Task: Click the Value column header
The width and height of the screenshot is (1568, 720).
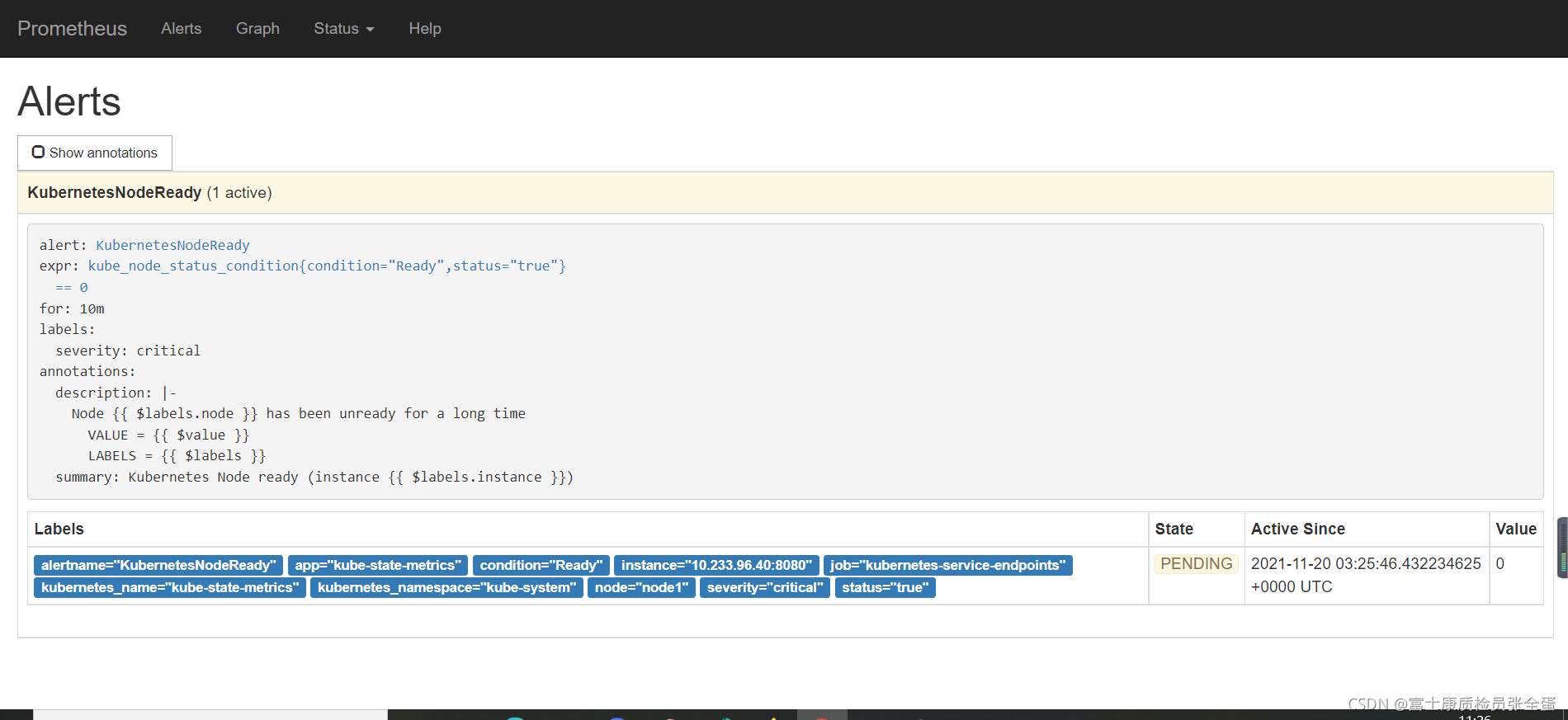Action: 1516,529
